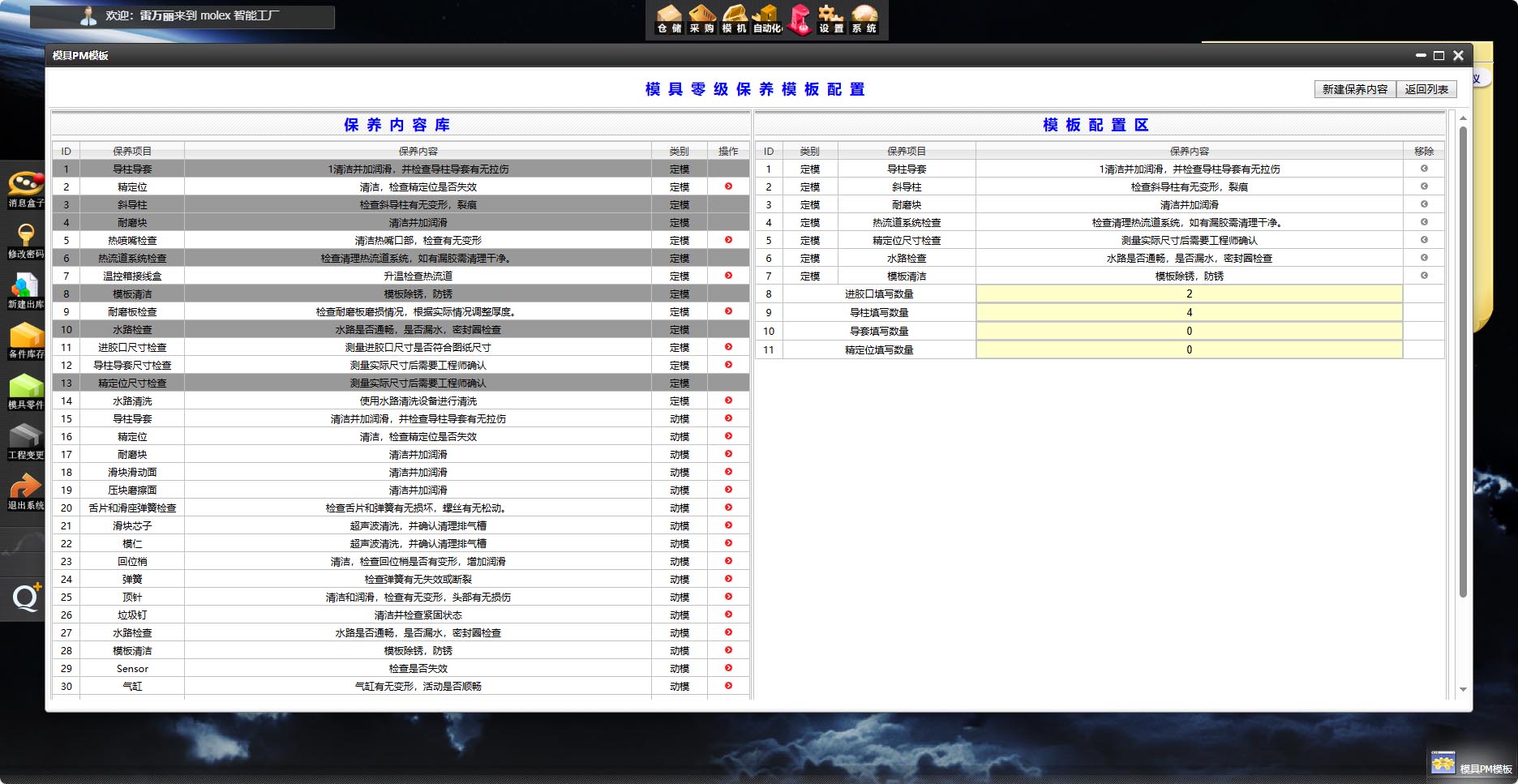1518x784 pixels.
Task: Open 新建出库 from the sidebar
Action: pyautogui.click(x=25, y=289)
